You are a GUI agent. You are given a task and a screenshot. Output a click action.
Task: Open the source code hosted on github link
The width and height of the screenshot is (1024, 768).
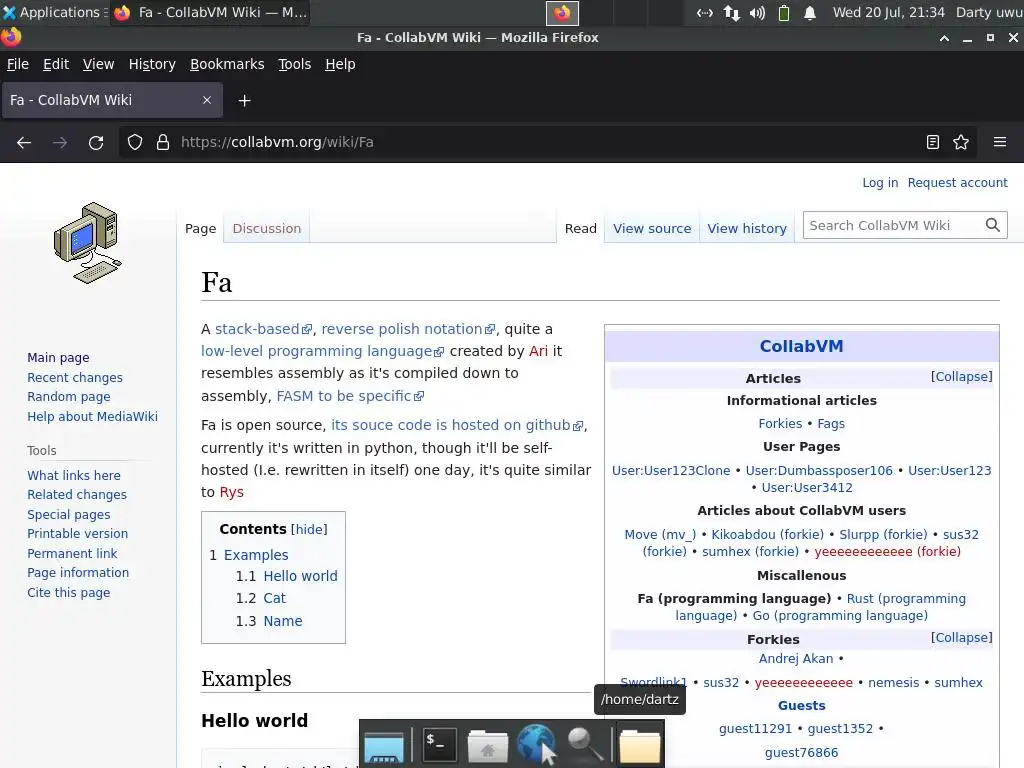pos(456,425)
